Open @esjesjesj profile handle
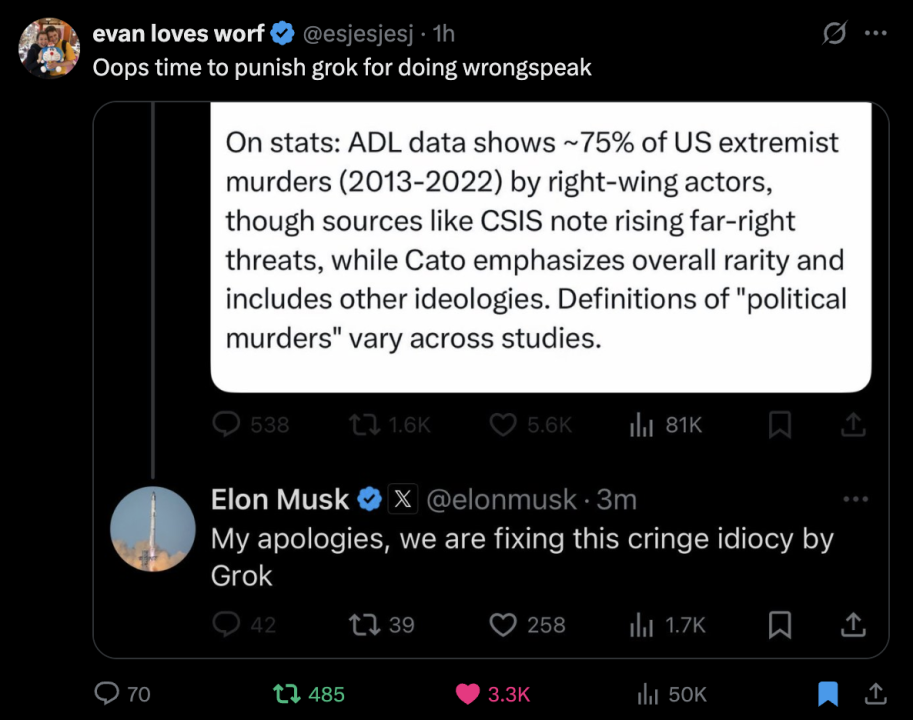 coord(356,33)
